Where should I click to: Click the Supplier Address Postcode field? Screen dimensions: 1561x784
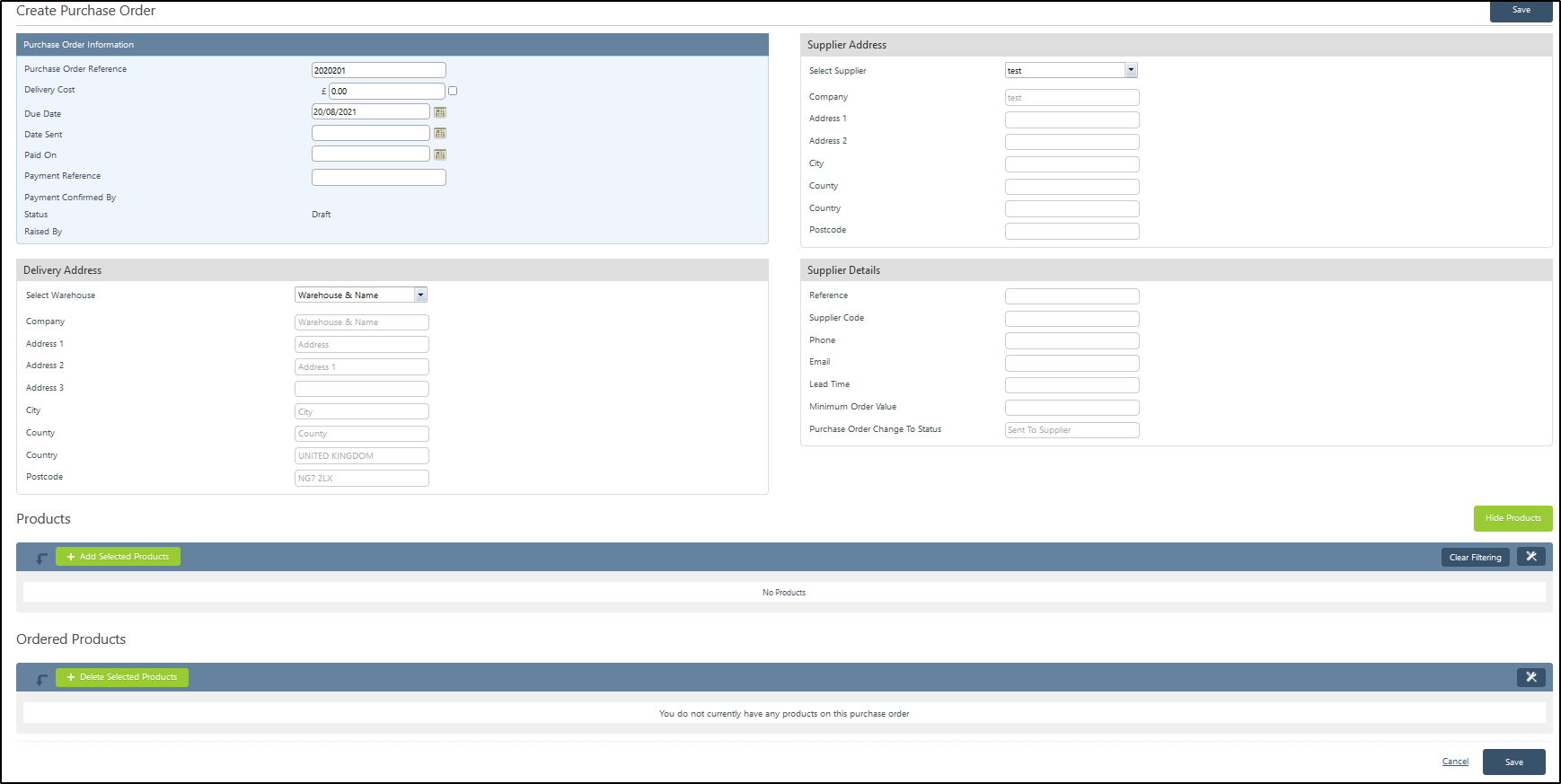point(1072,231)
